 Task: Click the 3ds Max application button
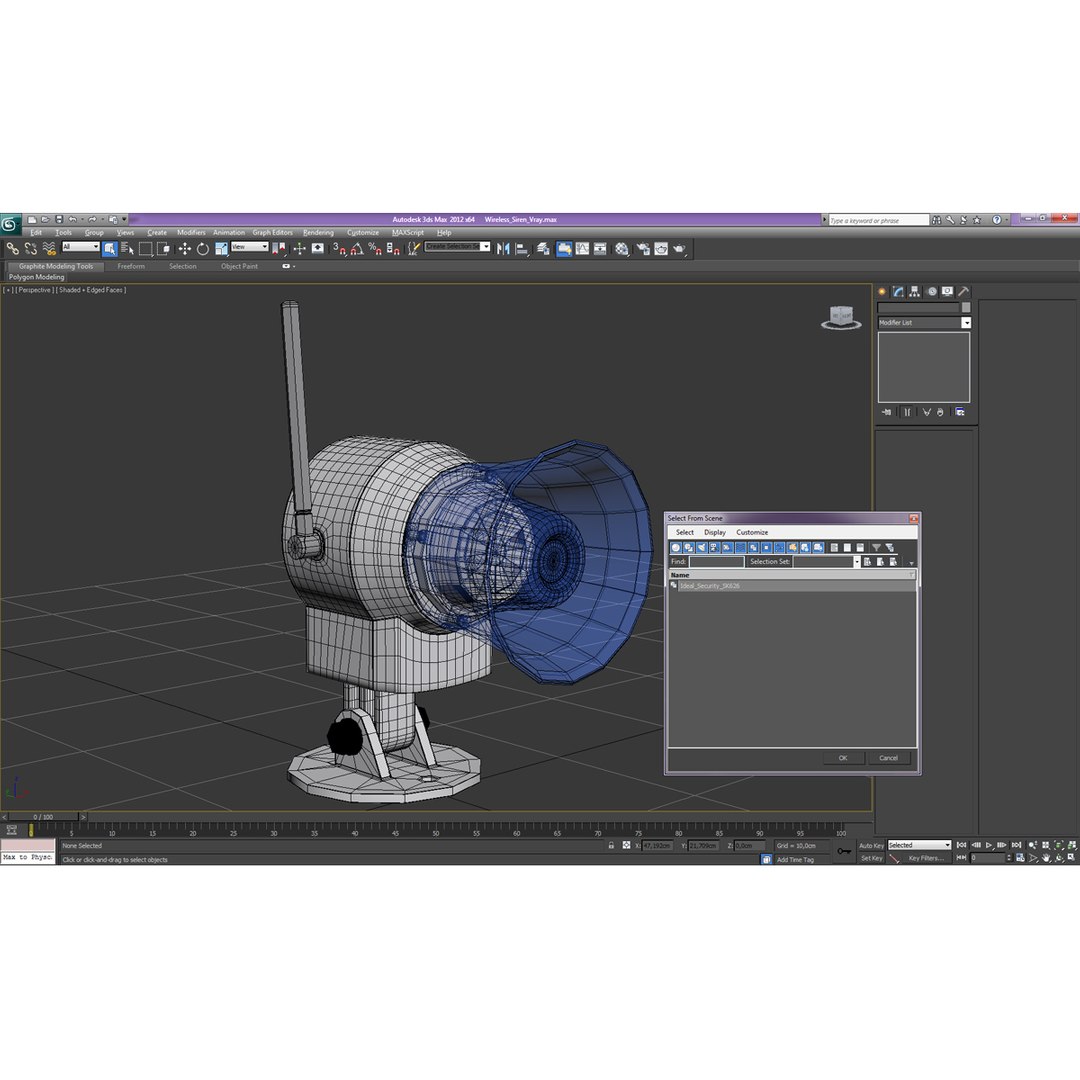10,224
